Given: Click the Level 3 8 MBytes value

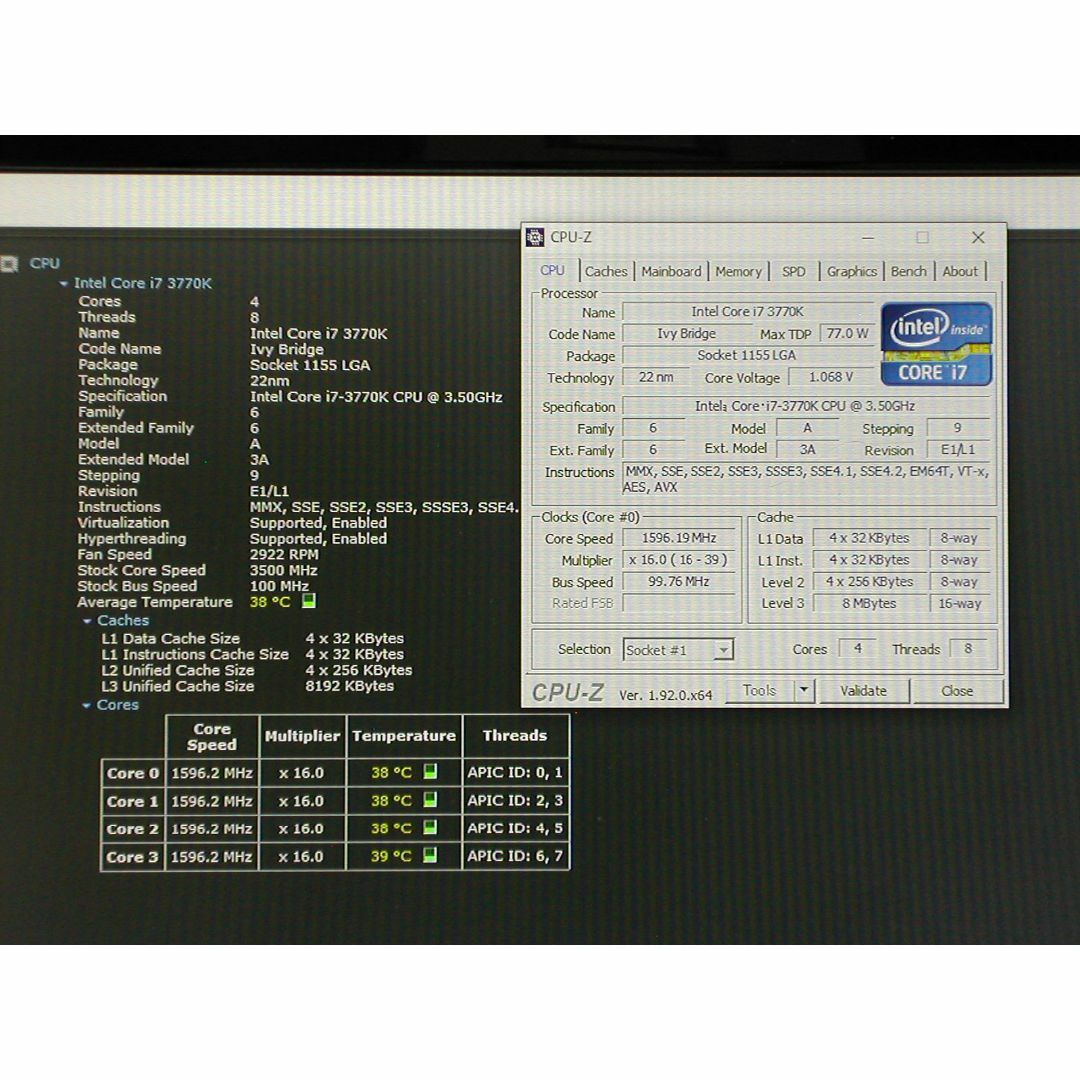Looking at the screenshot, I should 869,603.
